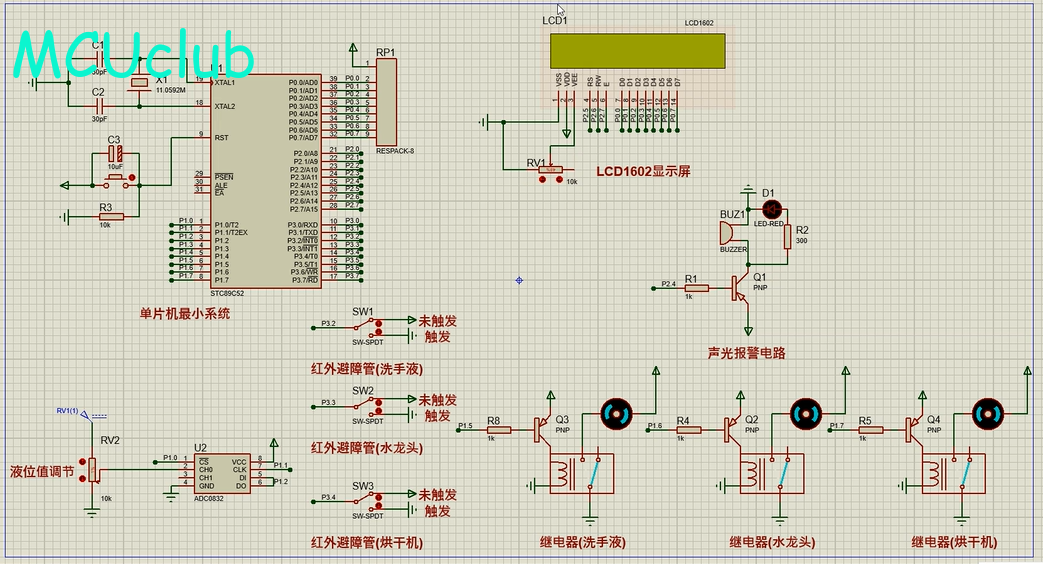This screenshot has width=1043, height=564.
Task: Click the motor above the faucet relay
Action: point(804,413)
